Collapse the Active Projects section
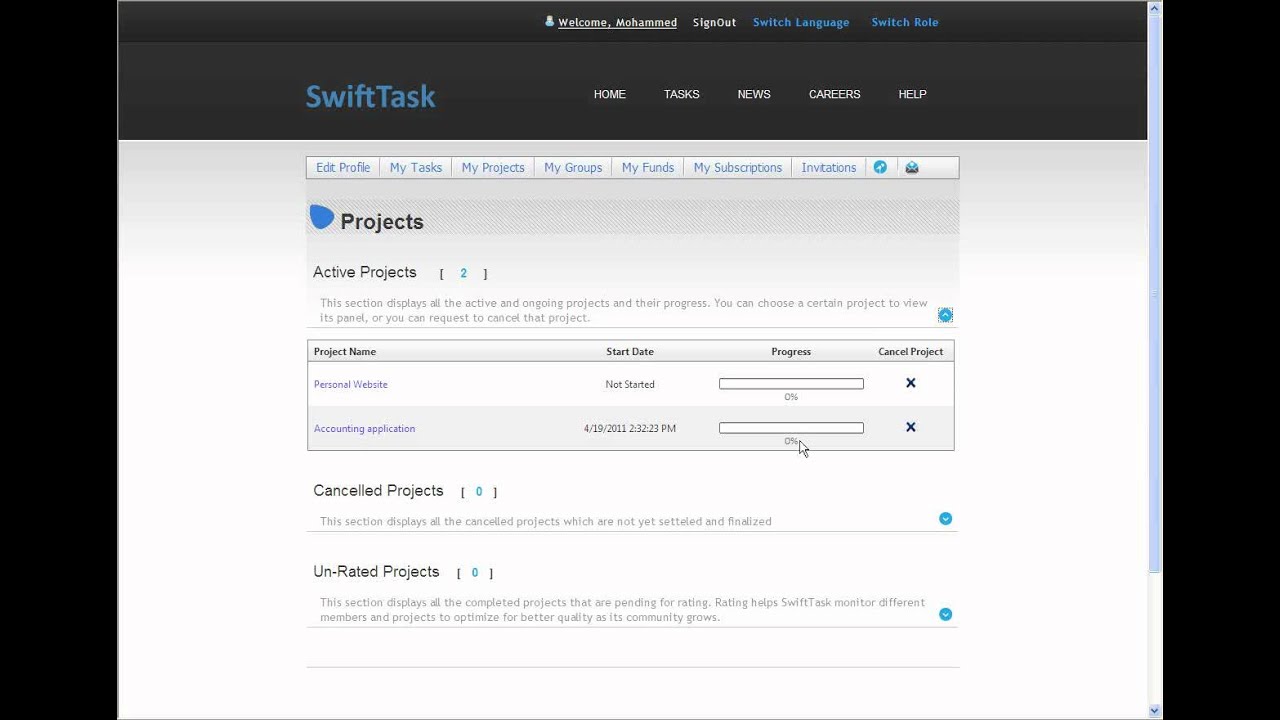Screen dimensions: 1280x720 point(945,315)
